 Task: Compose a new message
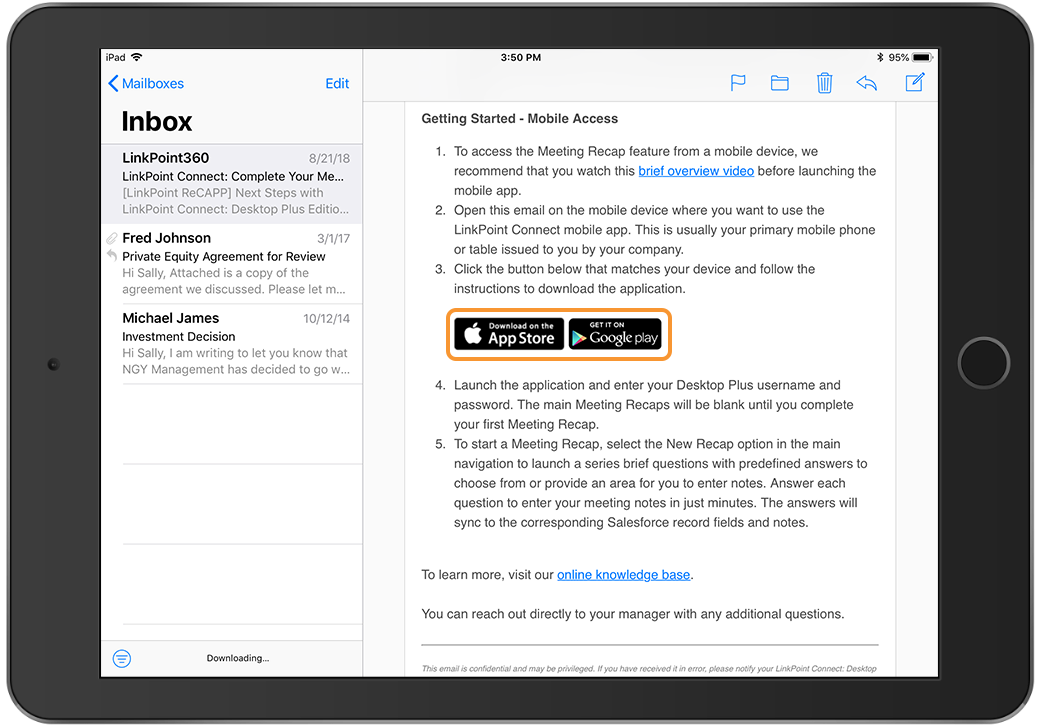coord(914,83)
